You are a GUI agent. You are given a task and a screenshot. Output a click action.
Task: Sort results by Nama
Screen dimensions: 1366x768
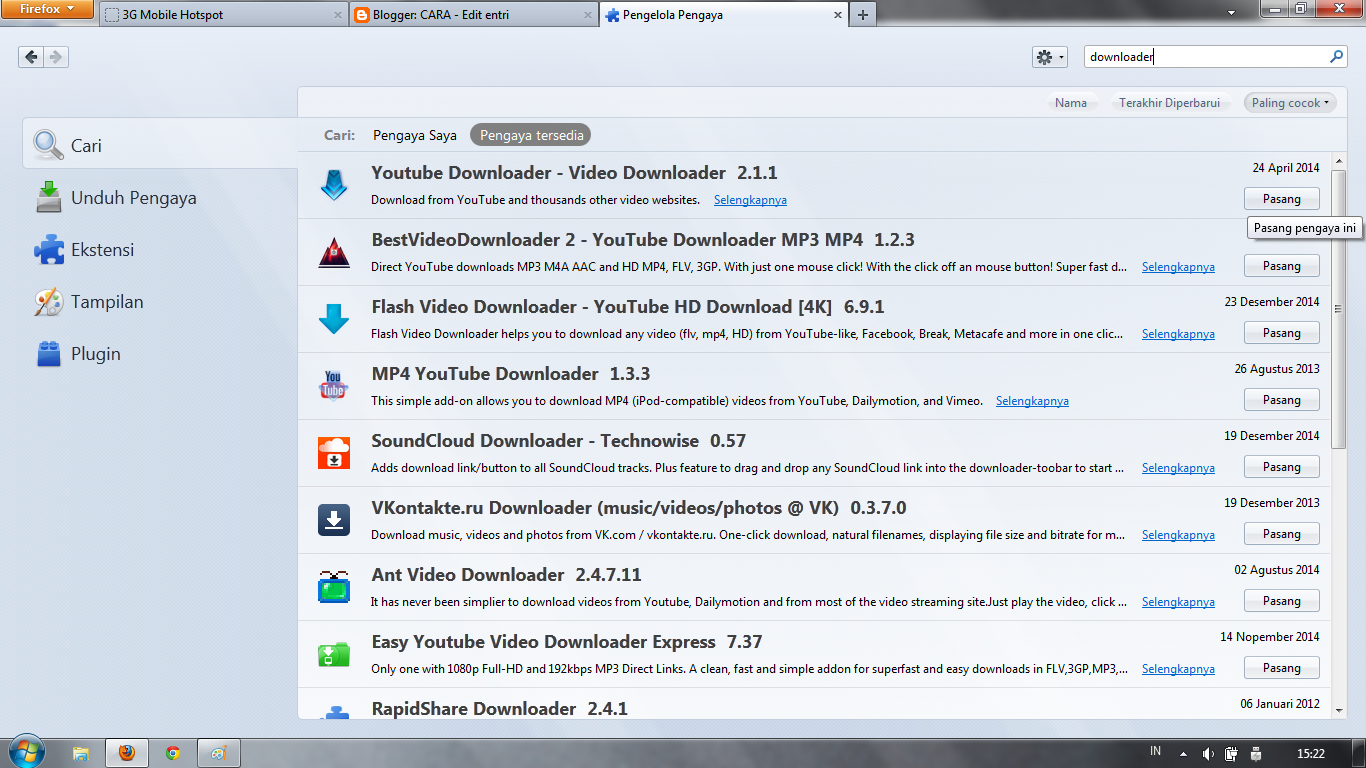click(x=1070, y=102)
